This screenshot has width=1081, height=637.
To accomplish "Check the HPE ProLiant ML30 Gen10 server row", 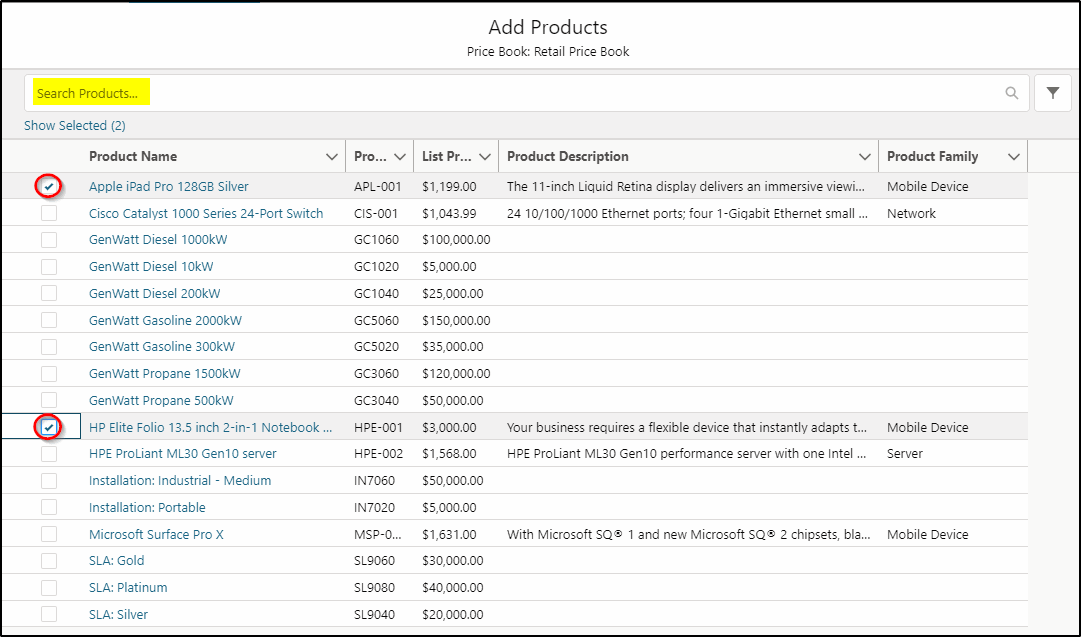I will pyautogui.click(x=48, y=453).
